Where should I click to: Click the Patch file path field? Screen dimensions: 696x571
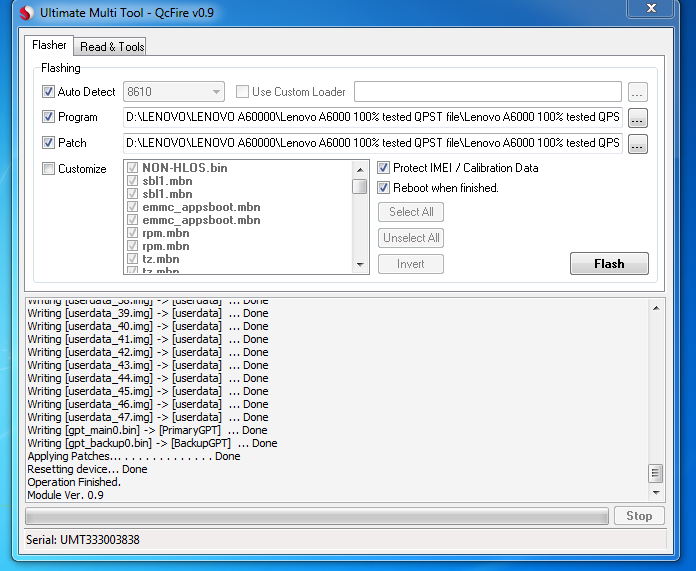372,143
